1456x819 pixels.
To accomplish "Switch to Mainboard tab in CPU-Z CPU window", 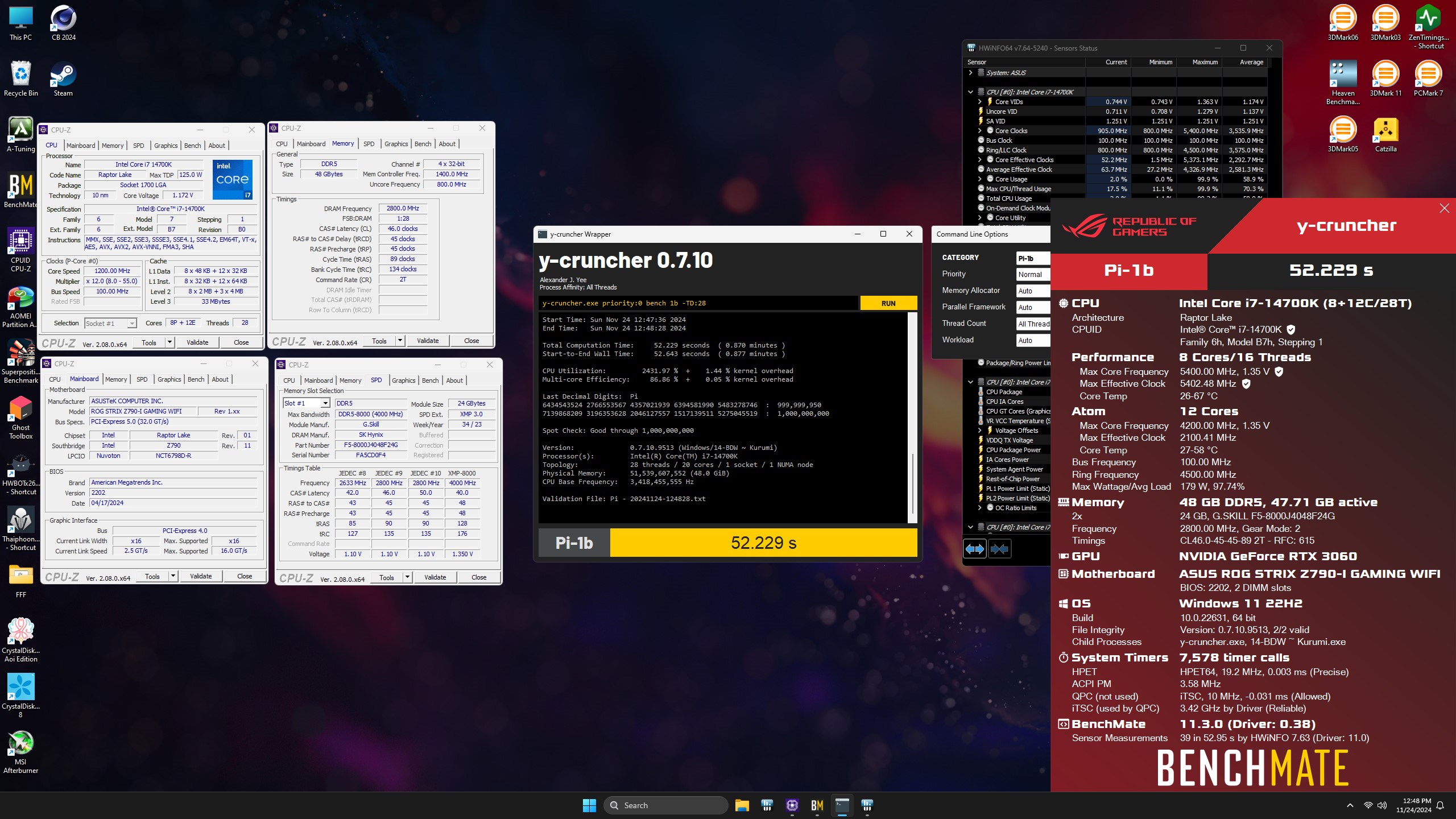I will click(81, 146).
